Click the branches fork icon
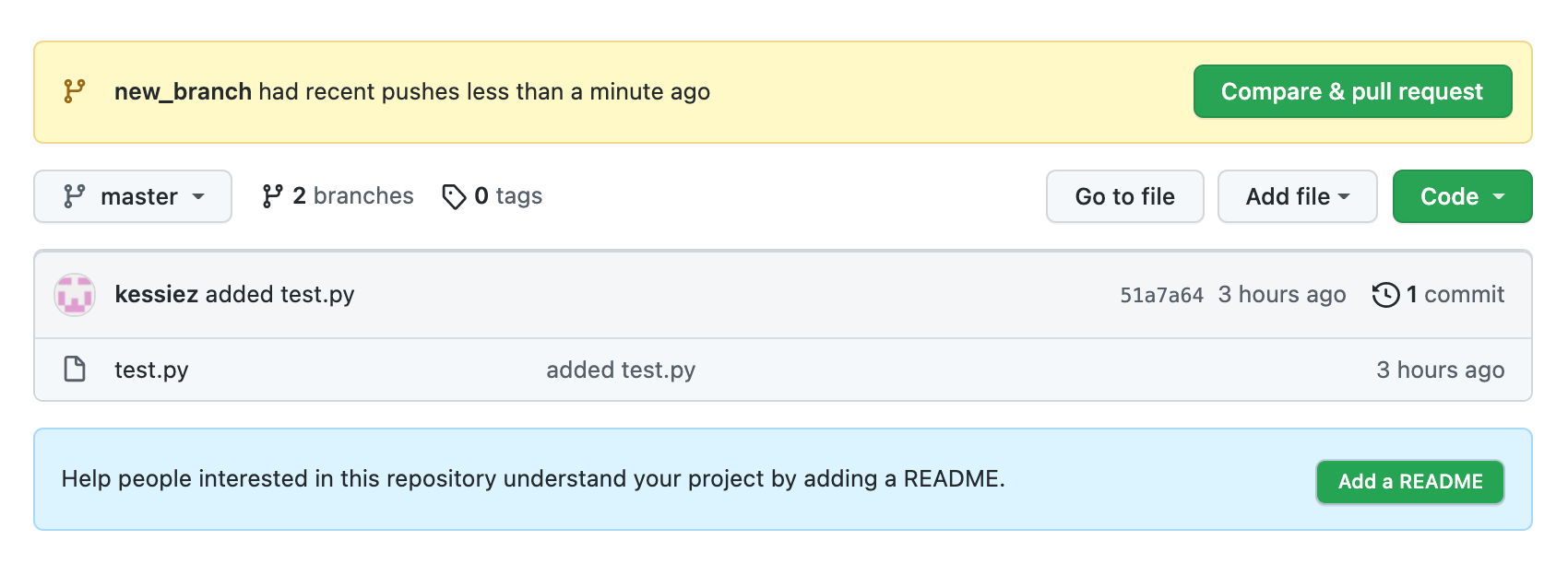The image size is (1568, 564). click(272, 196)
